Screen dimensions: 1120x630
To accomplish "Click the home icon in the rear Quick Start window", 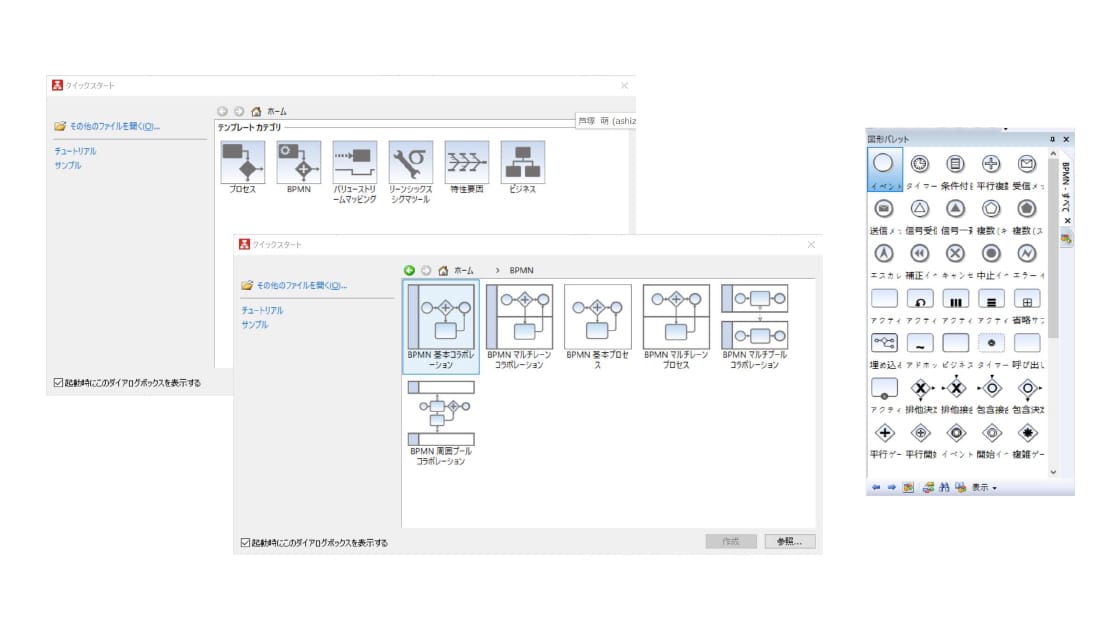I will [x=256, y=111].
